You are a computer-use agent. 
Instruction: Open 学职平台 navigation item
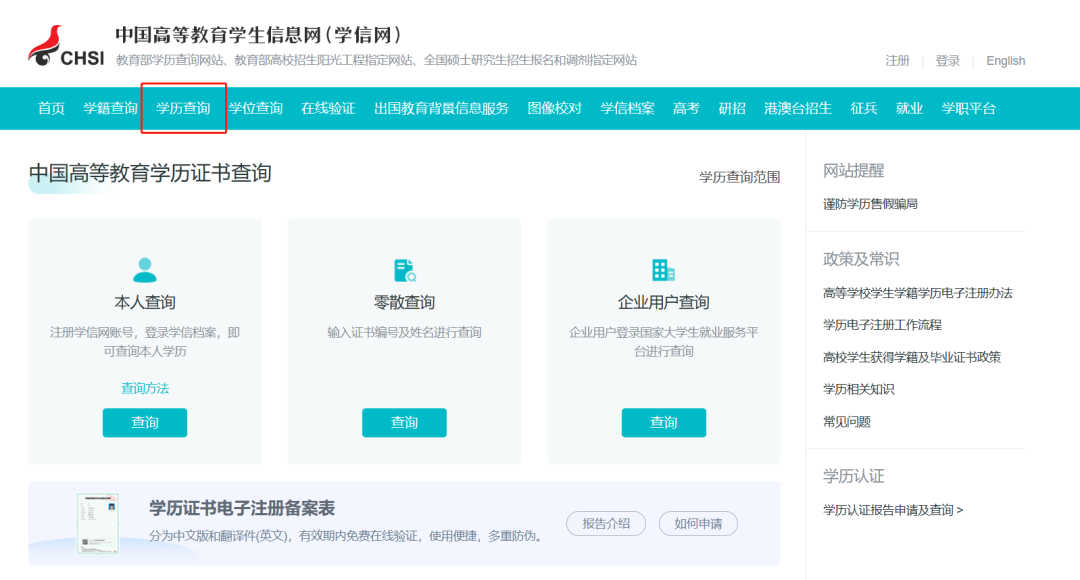[x=968, y=108]
